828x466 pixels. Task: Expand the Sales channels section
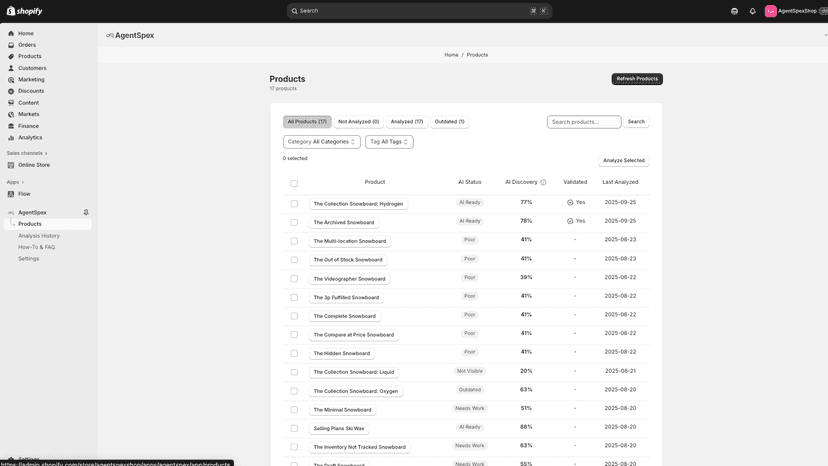(27, 153)
